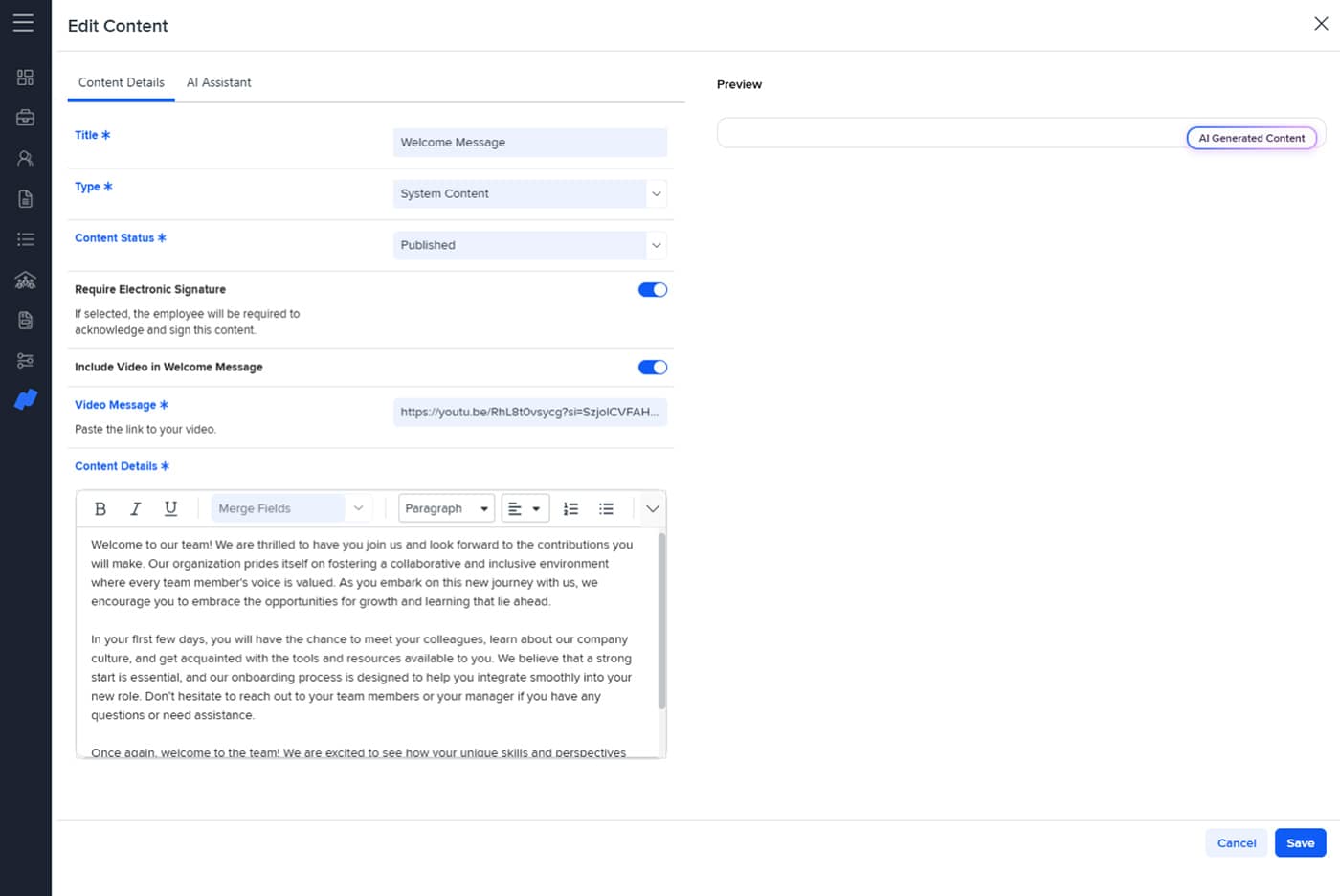Insert a numbered list
The image size is (1340, 896).
click(571, 508)
